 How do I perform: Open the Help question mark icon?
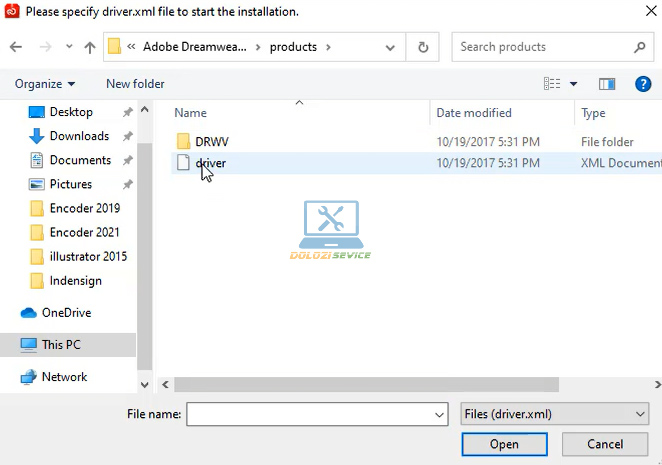pos(643,84)
